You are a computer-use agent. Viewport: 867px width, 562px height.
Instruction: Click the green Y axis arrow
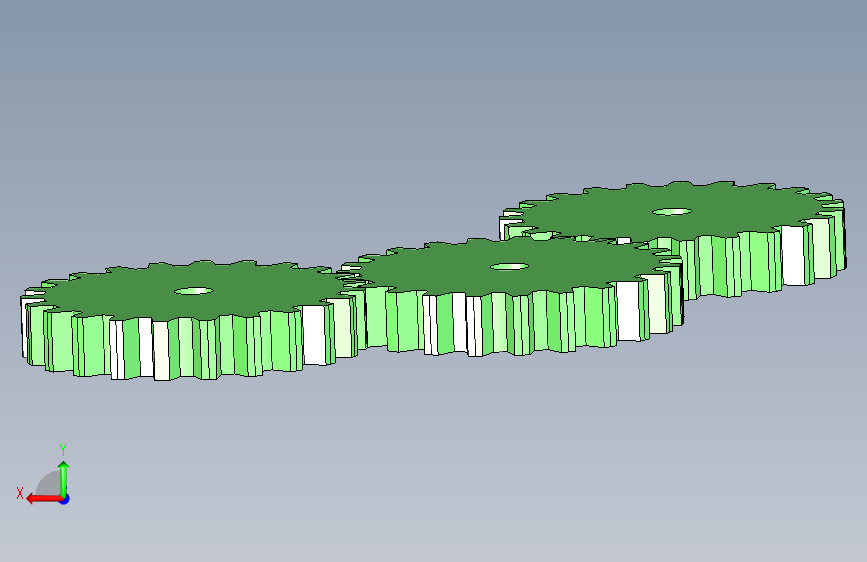64,478
